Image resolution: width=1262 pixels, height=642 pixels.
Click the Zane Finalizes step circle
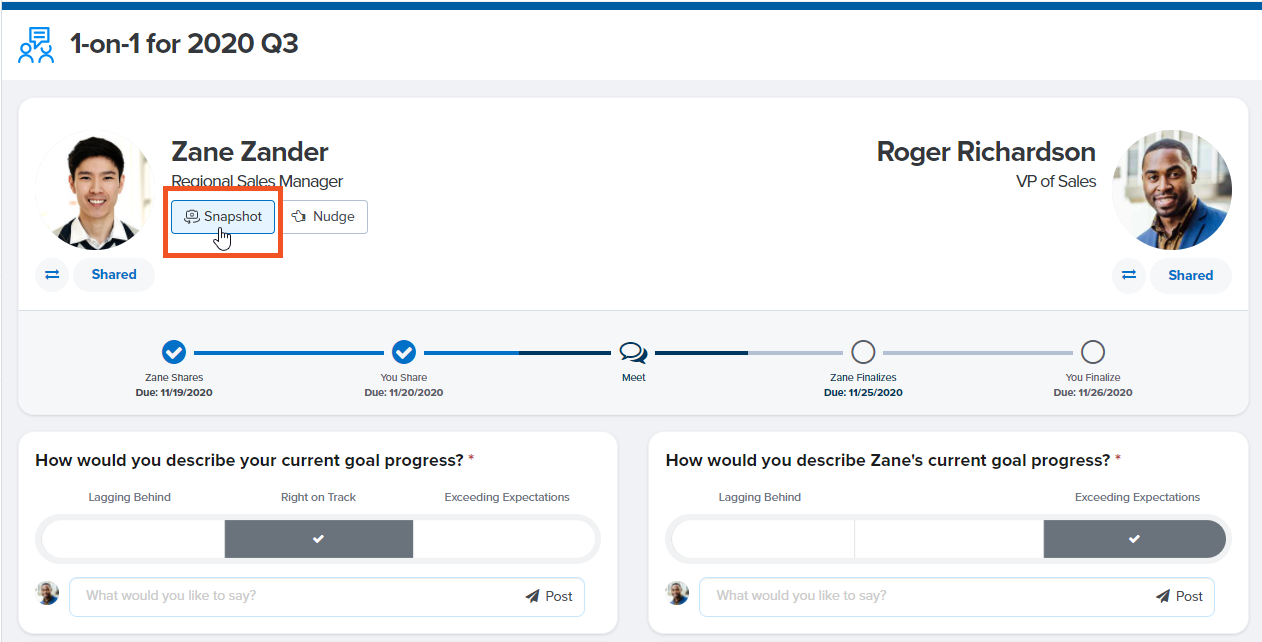click(863, 352)
